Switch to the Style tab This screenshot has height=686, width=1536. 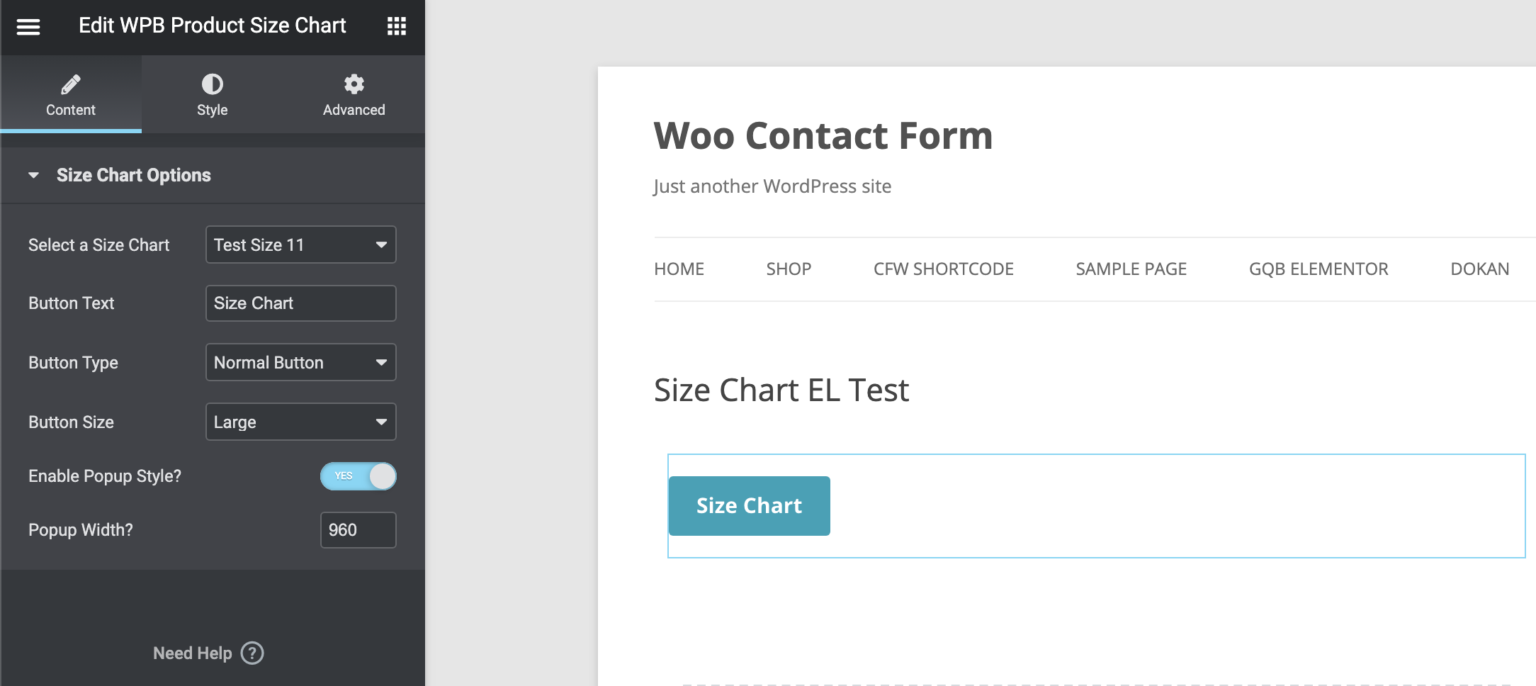(212, 95)
